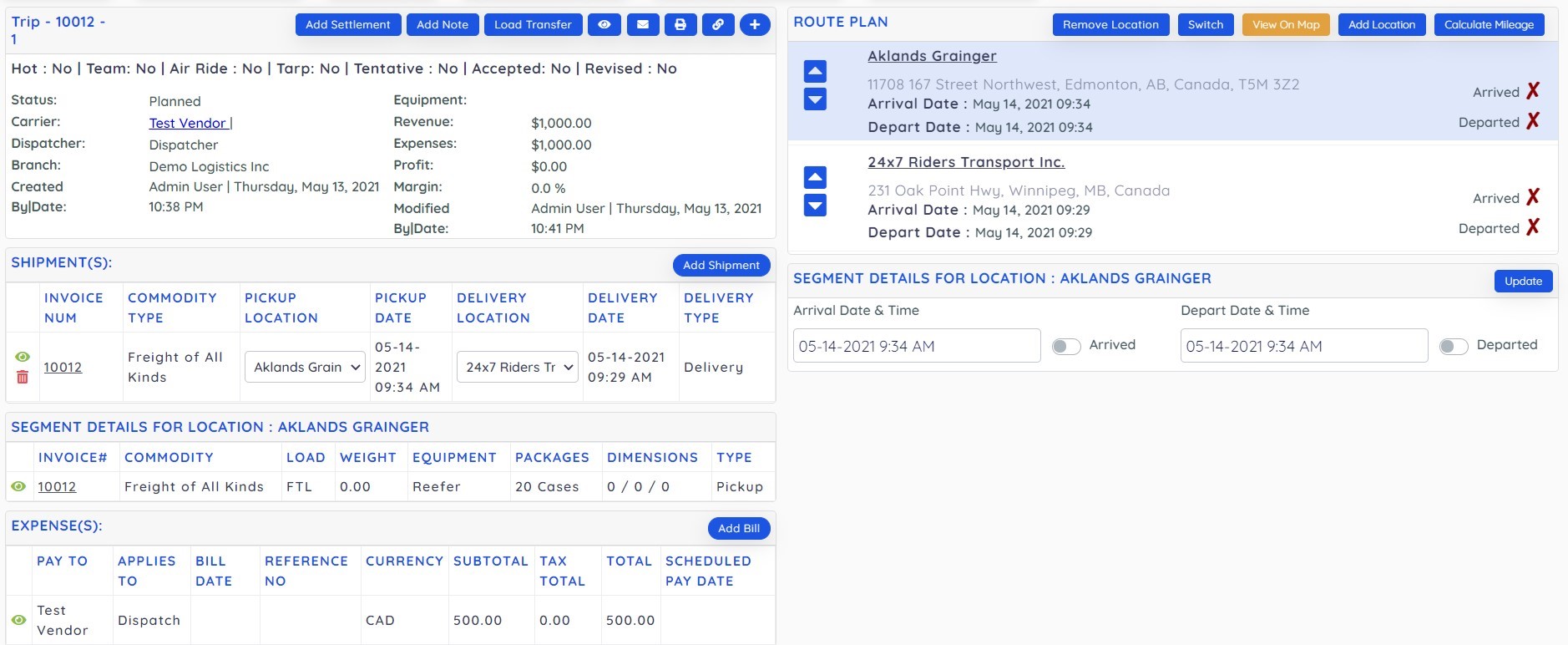
Task: Open the Test Vendor carrier link
Action: [188, 123]
